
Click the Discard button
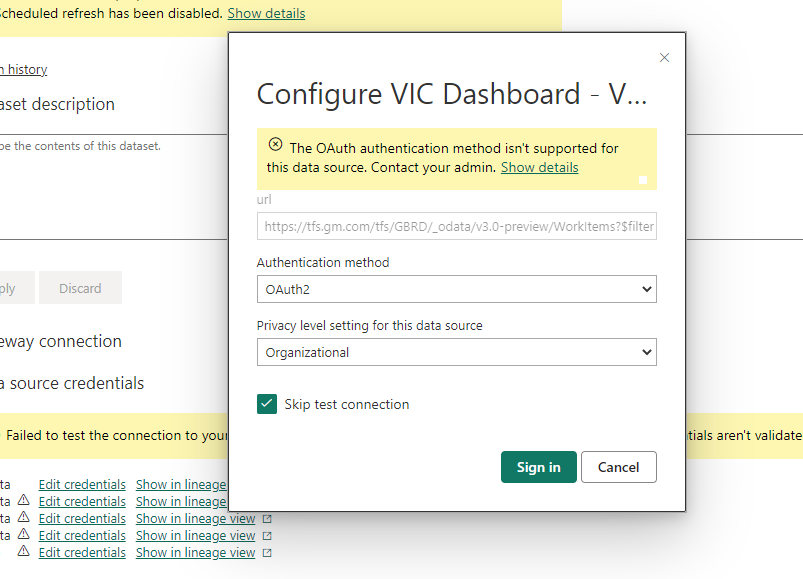coord(80,288)
